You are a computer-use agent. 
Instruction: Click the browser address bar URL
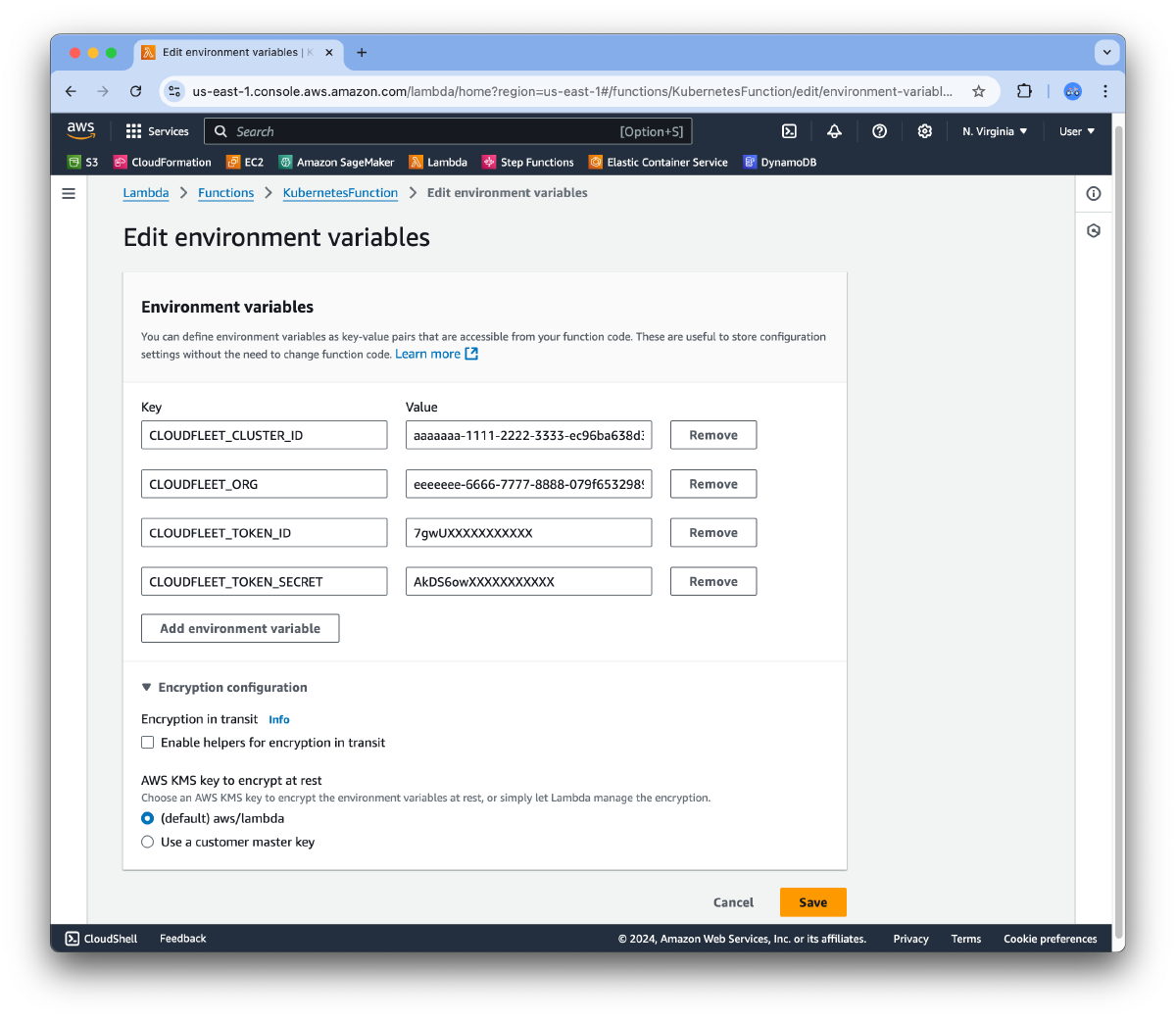[572, 91]
